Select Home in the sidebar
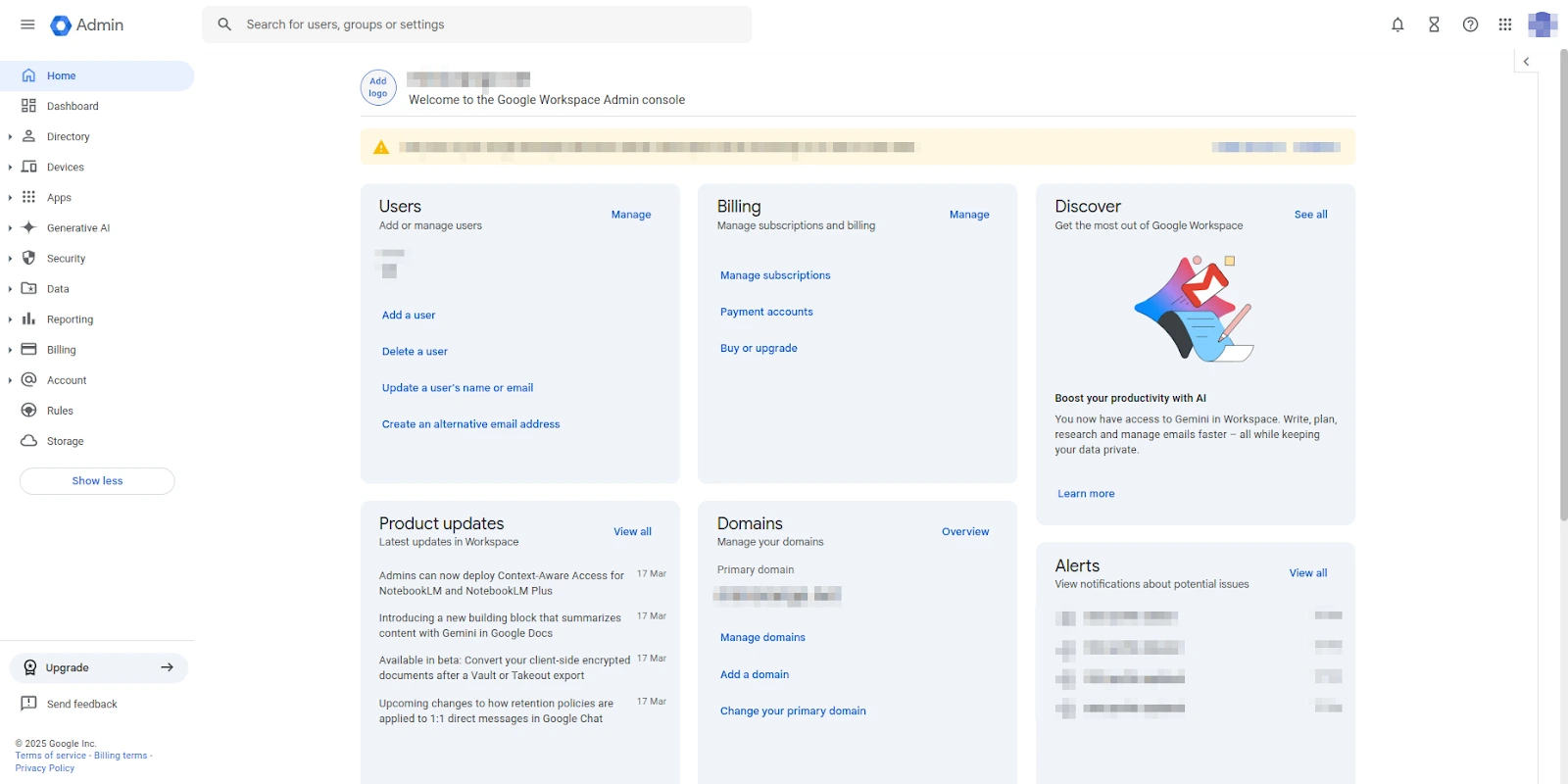The width and height of the screenshot is (1568, 784). (97, 75)
